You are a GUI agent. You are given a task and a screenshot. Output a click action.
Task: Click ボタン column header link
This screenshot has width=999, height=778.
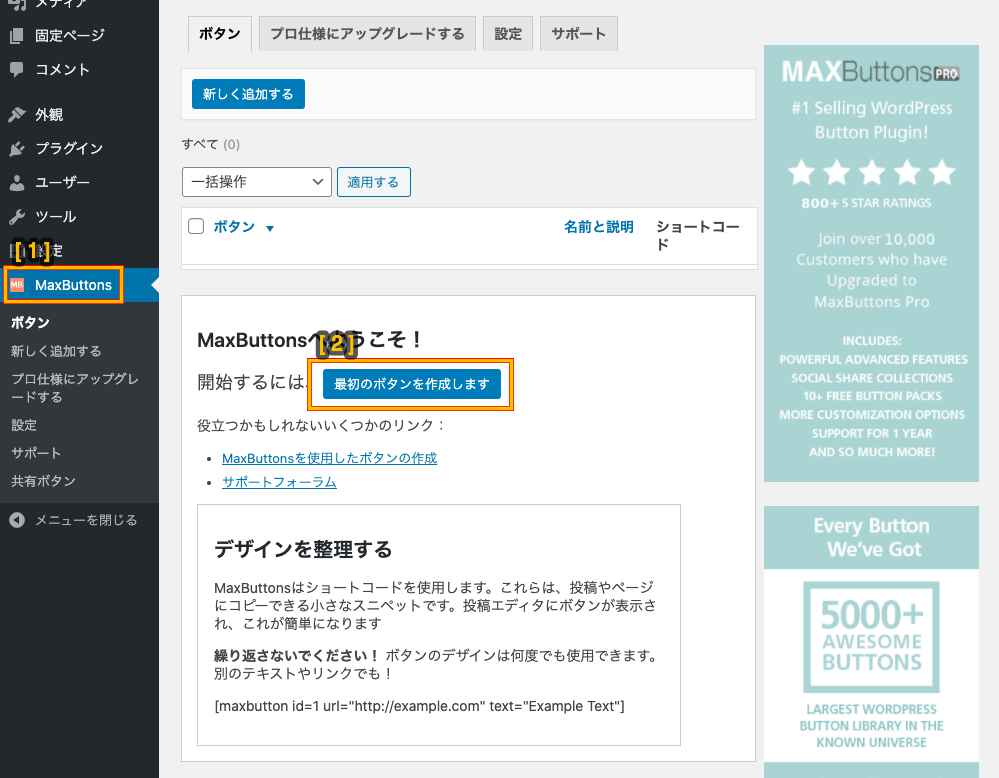click(234, 227)
